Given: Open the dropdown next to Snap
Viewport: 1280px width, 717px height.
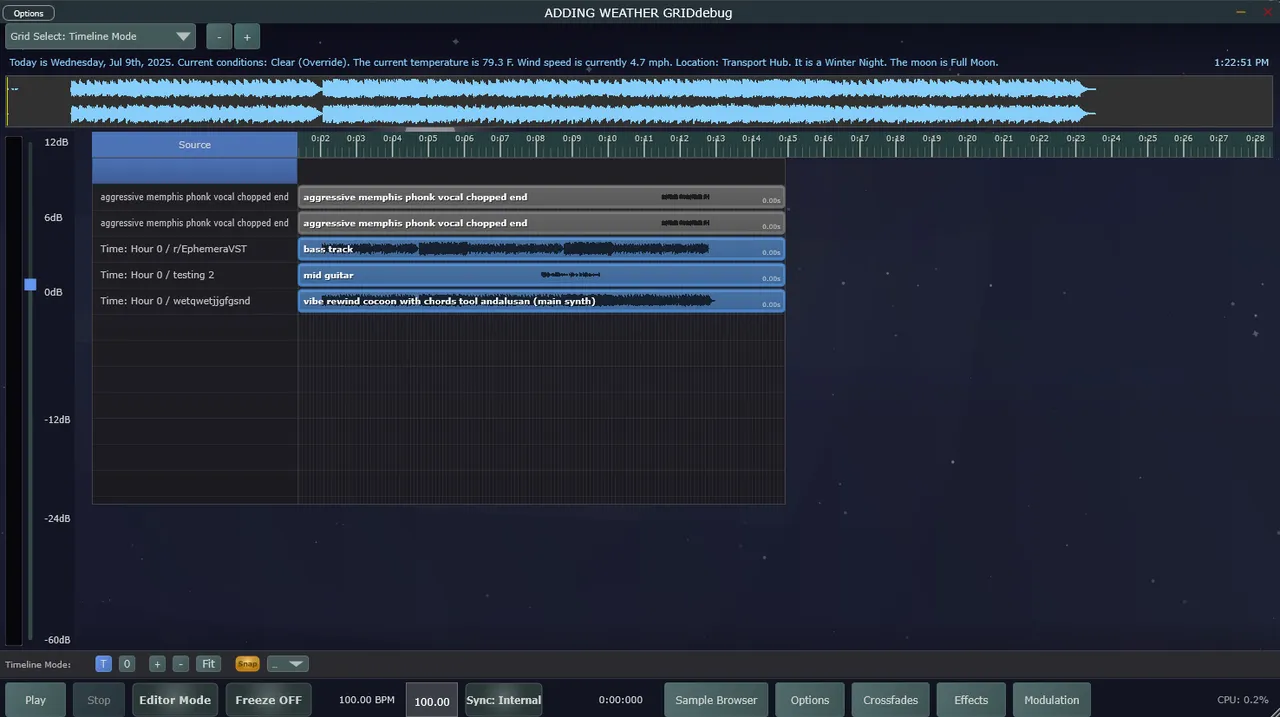Looking at the screenshot, I should 287,663.
